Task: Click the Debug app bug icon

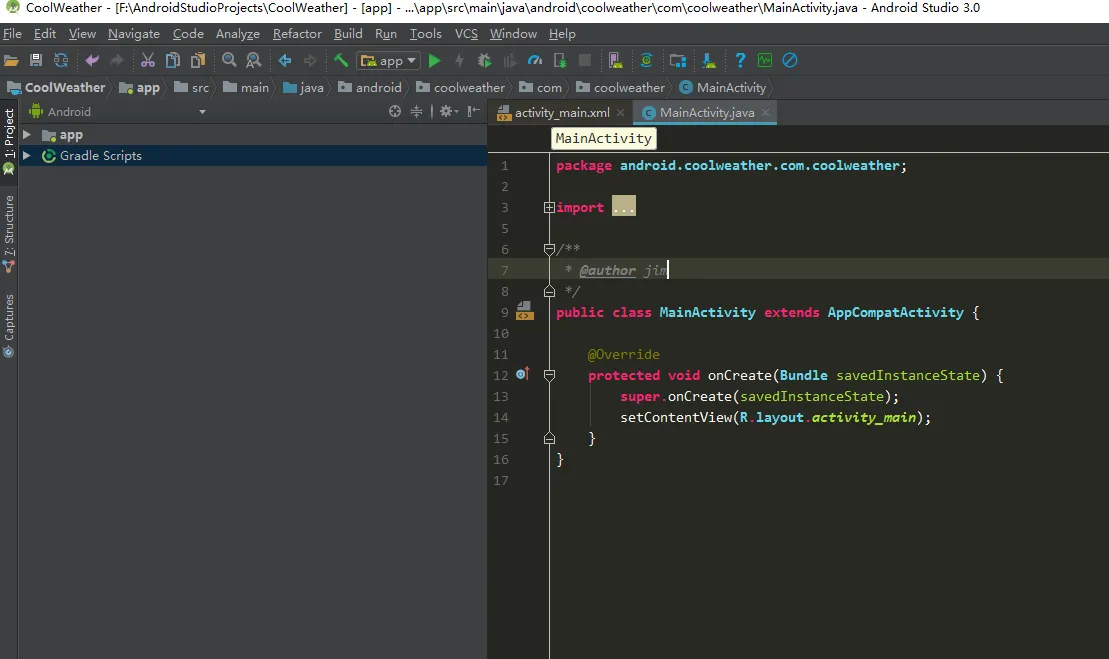Action: (485, 61)
